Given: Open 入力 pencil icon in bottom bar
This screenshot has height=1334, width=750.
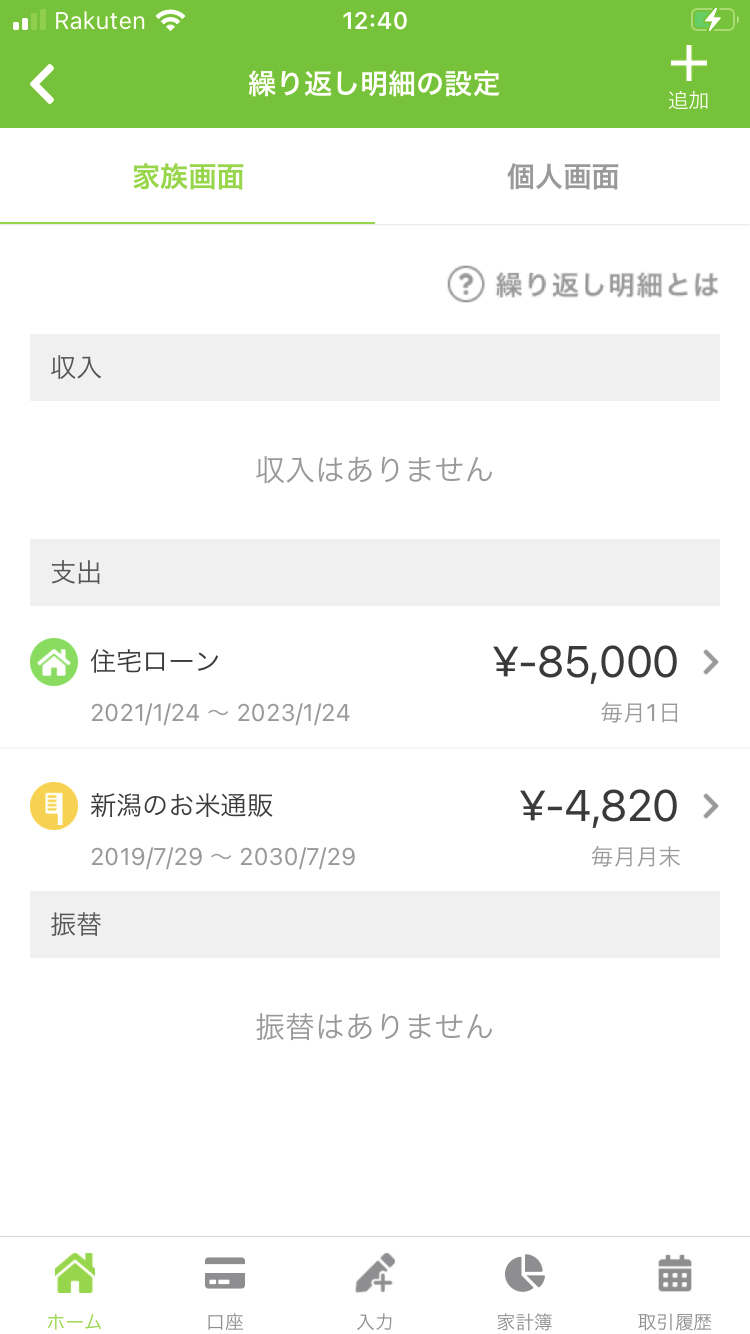Looking at the screenshot, I should pyautogui.click(x=375, y=1291).
